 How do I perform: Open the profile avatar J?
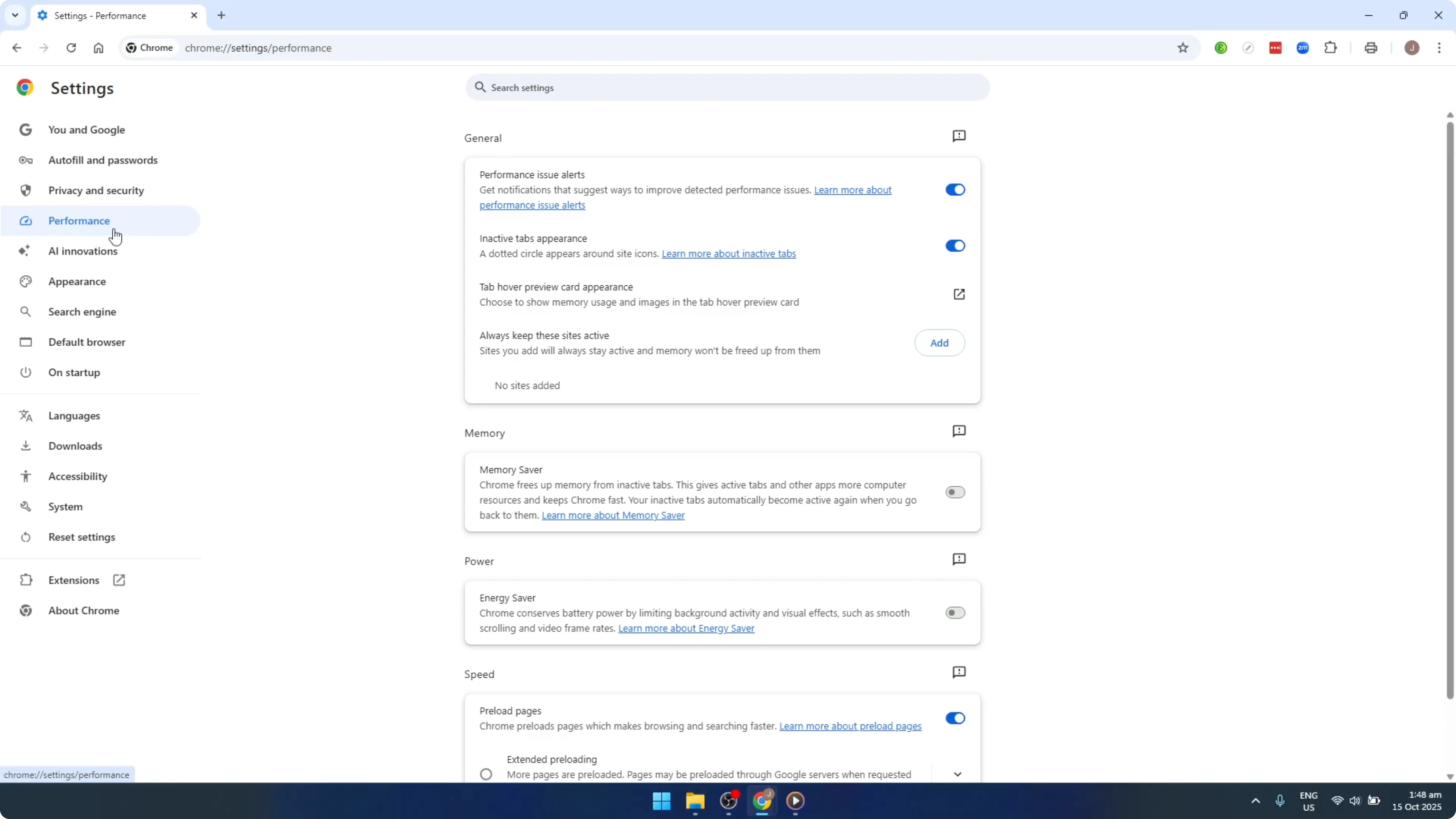[x=1412, y=48]
